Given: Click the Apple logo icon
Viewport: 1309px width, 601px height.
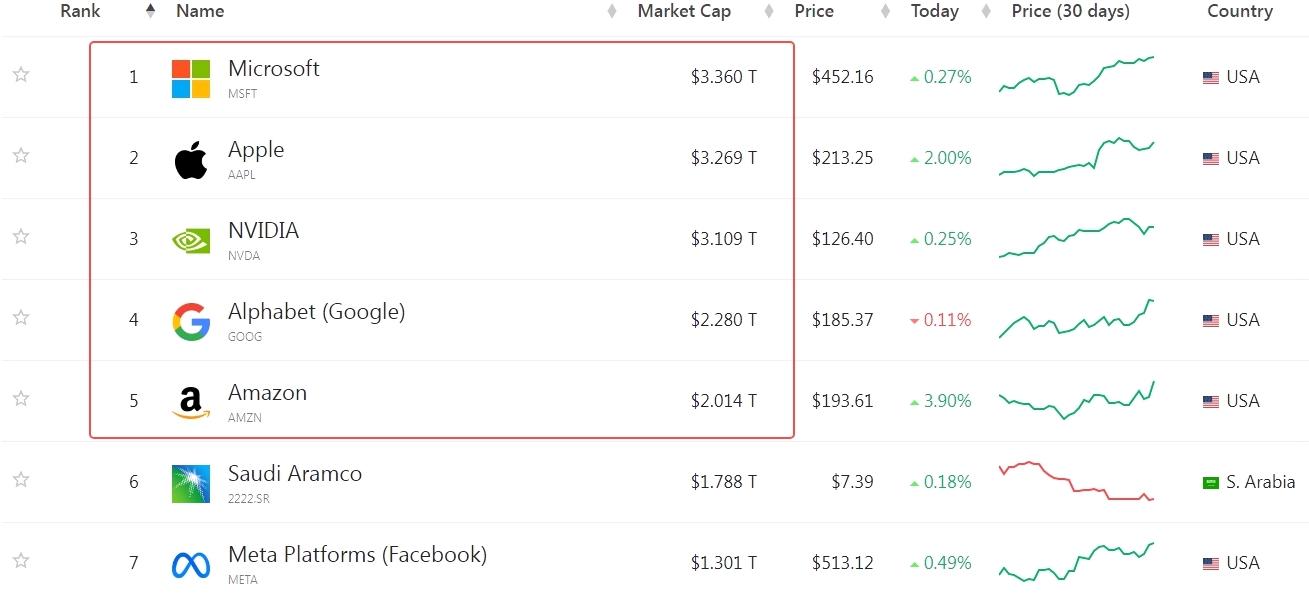Looking at the screenshot, I should coord(191,160).
